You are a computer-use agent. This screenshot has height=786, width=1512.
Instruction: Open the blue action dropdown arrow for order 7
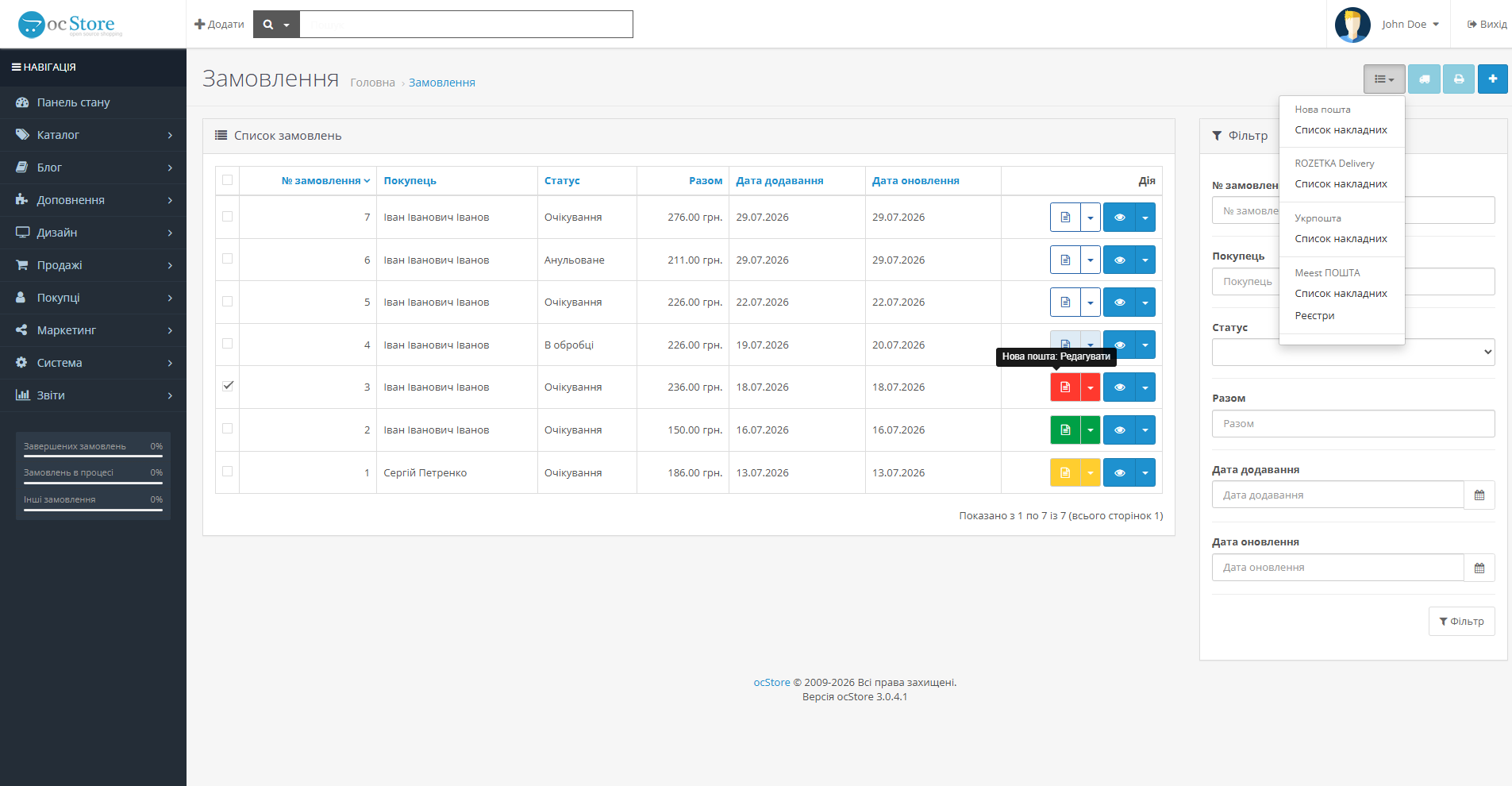[1145, 218]
